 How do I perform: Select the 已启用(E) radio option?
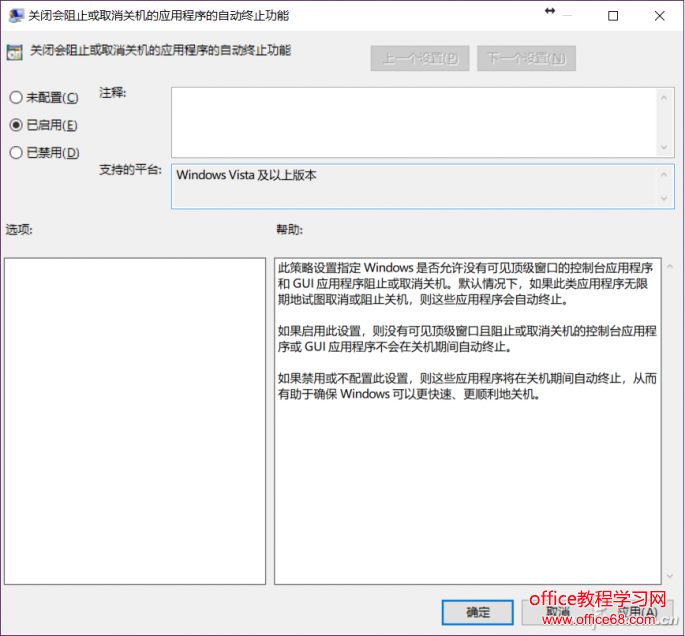click(43, 125)
